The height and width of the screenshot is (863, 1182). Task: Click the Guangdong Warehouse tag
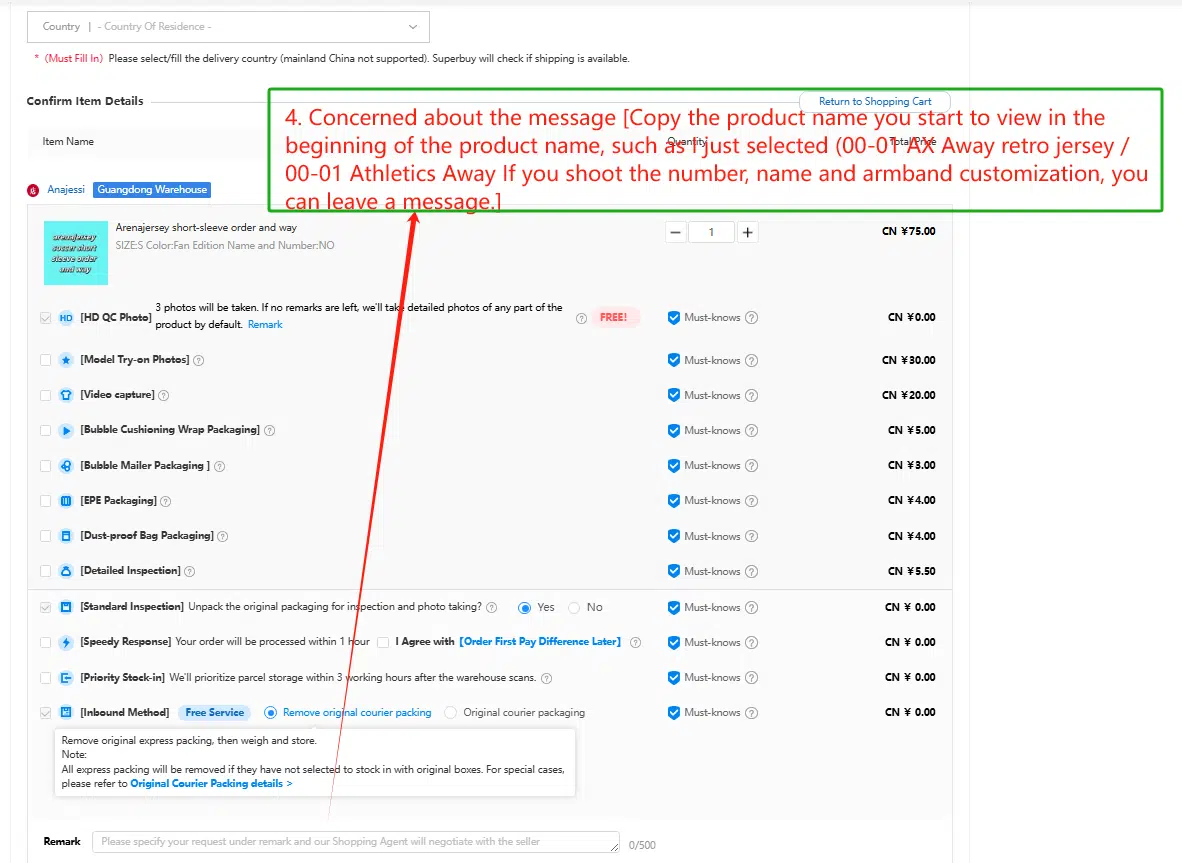[x=152, y=189]
